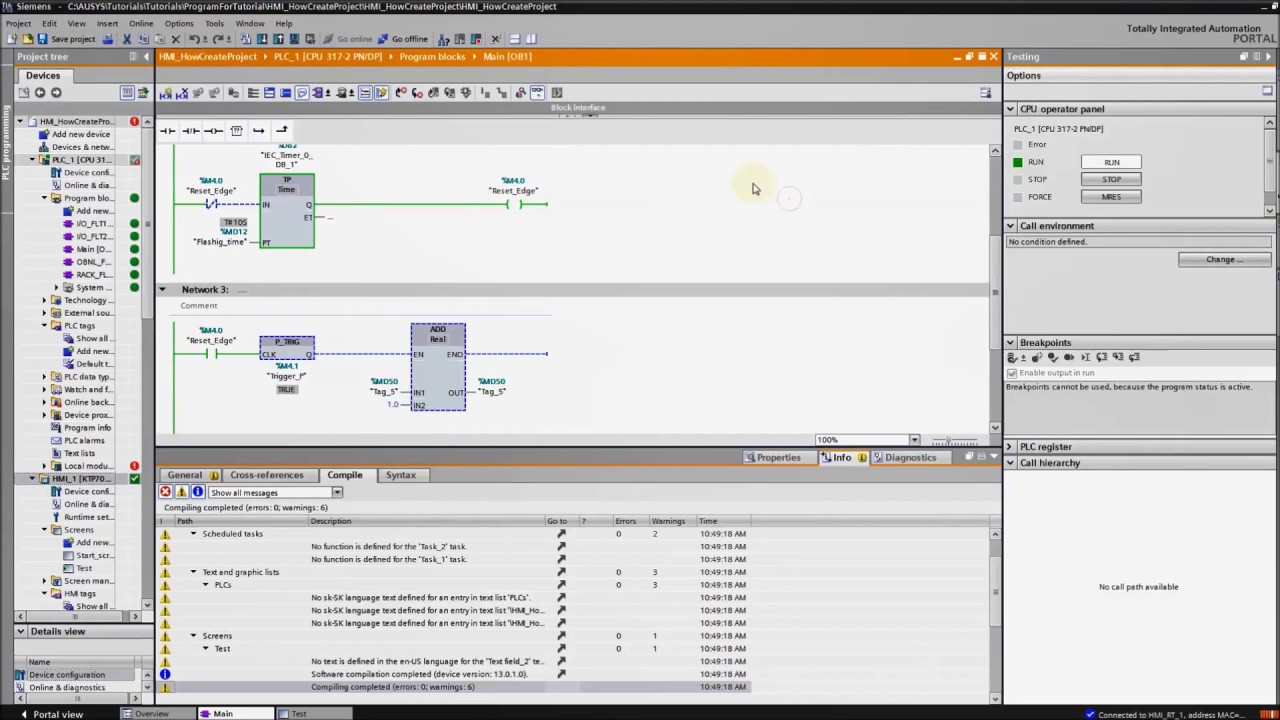Open the zoom 100% dropdown
Screen dimensions: 1280x720
point(914,440)
